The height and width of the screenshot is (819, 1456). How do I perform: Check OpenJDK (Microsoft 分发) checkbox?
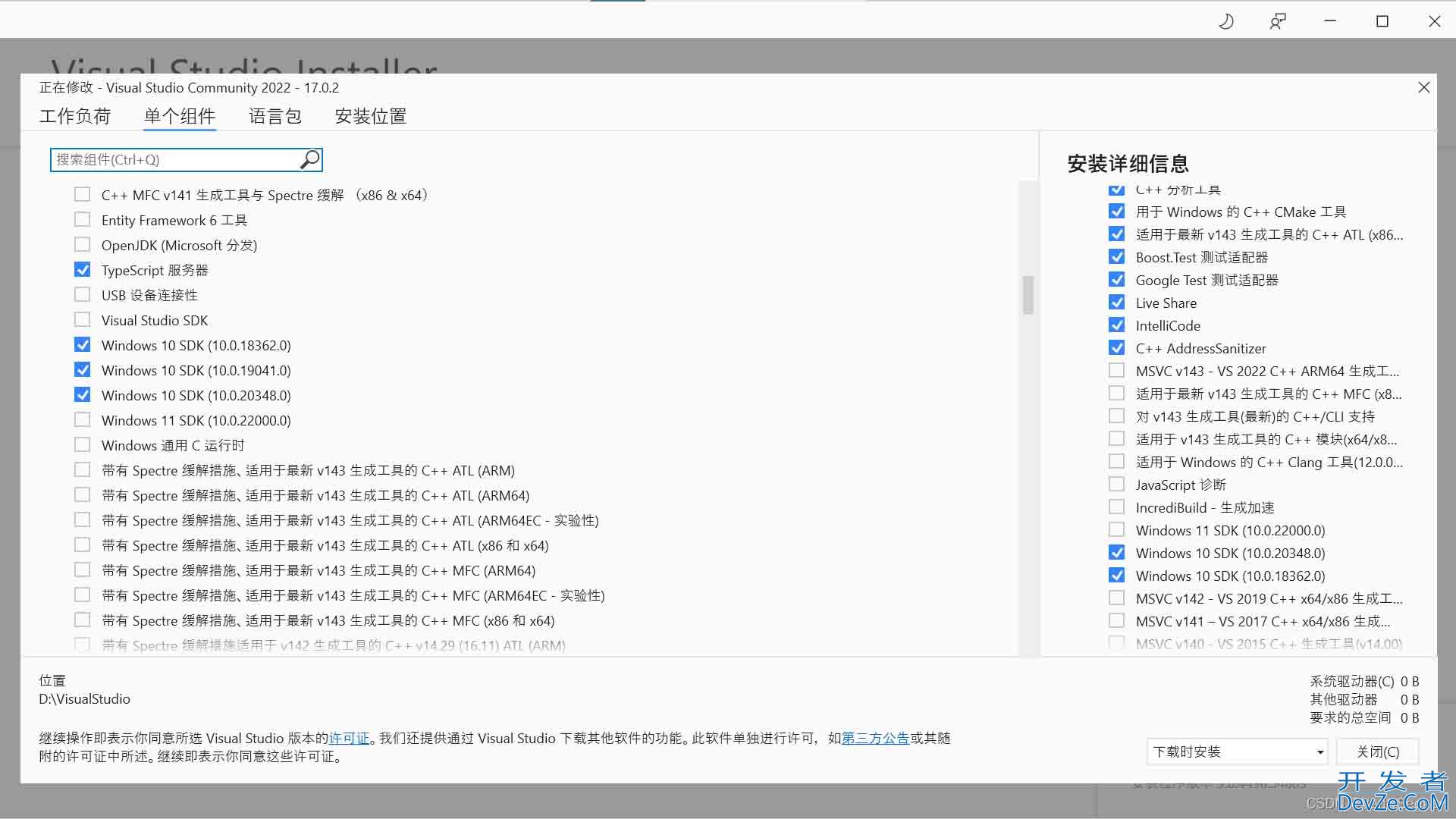[x=82, y=245]
